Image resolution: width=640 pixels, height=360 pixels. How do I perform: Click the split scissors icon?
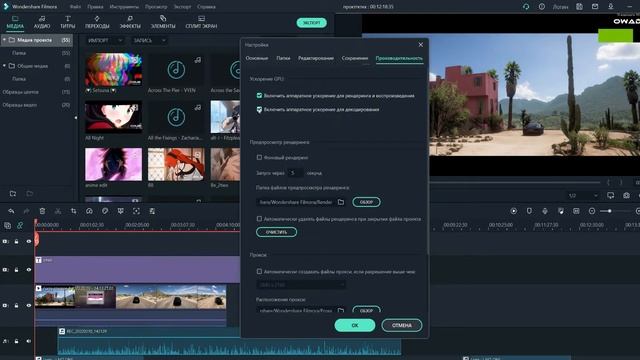58,211
